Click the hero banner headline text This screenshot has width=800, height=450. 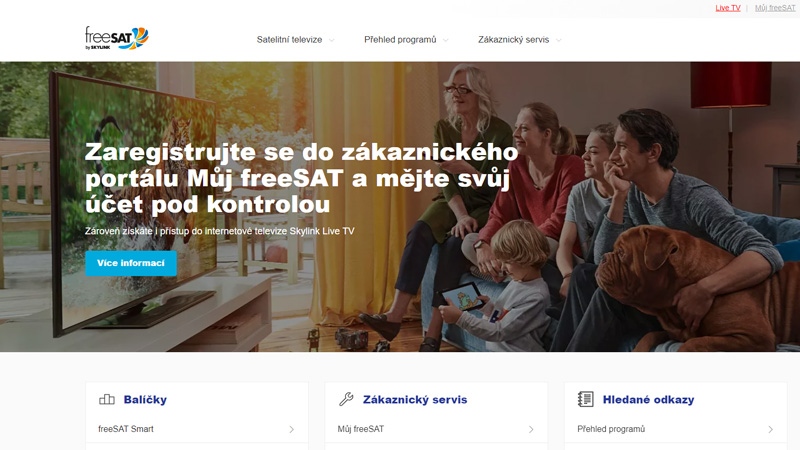302,178
